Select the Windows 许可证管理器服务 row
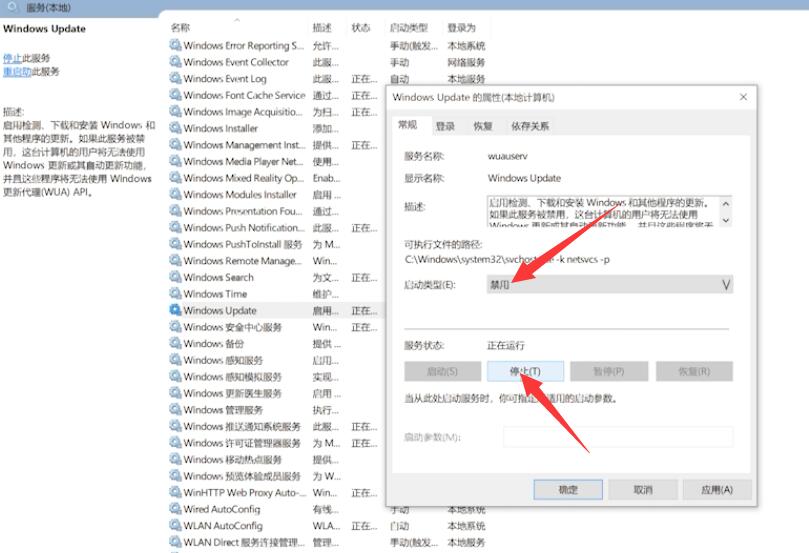 276,443
